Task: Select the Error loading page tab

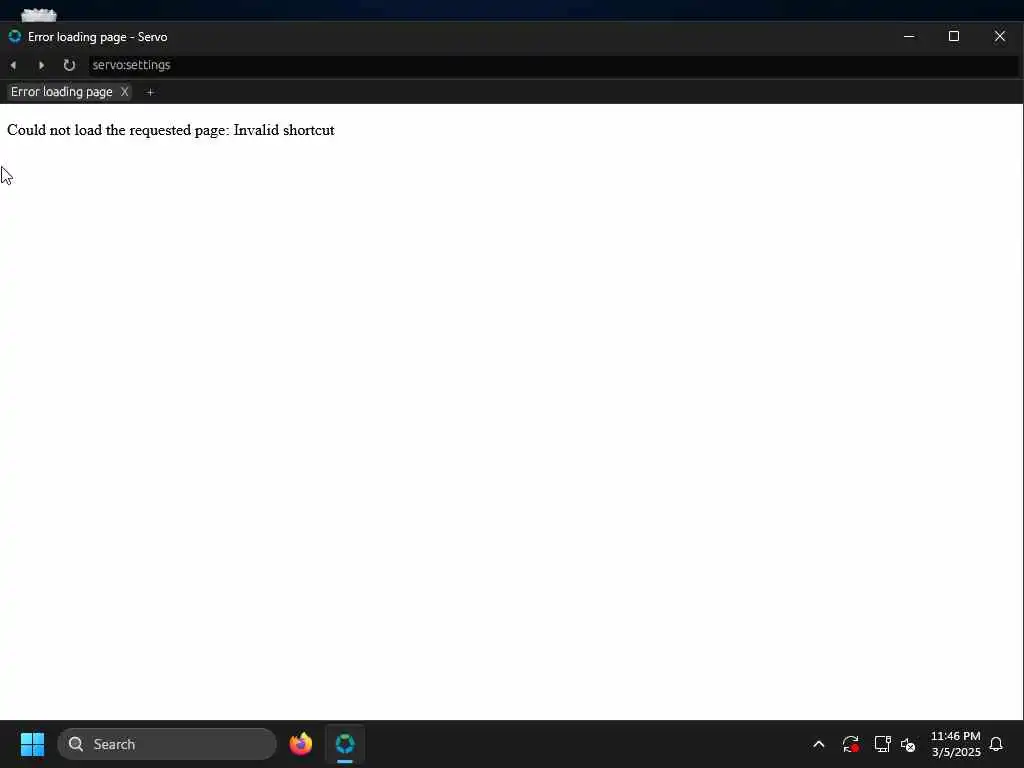Action: [x=61, y=92]
